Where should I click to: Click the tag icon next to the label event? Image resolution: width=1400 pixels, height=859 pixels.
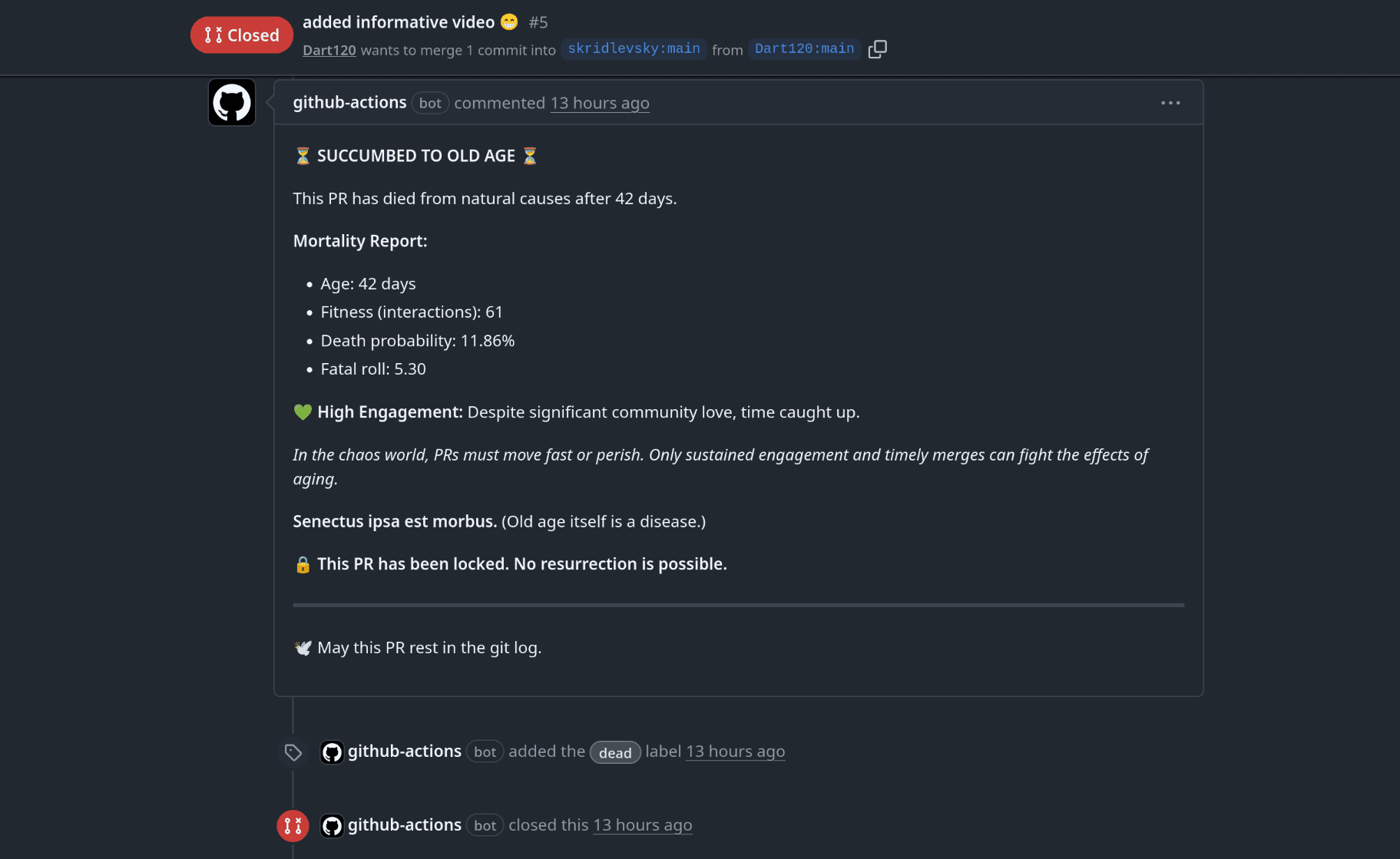click(x=293, y=752)
